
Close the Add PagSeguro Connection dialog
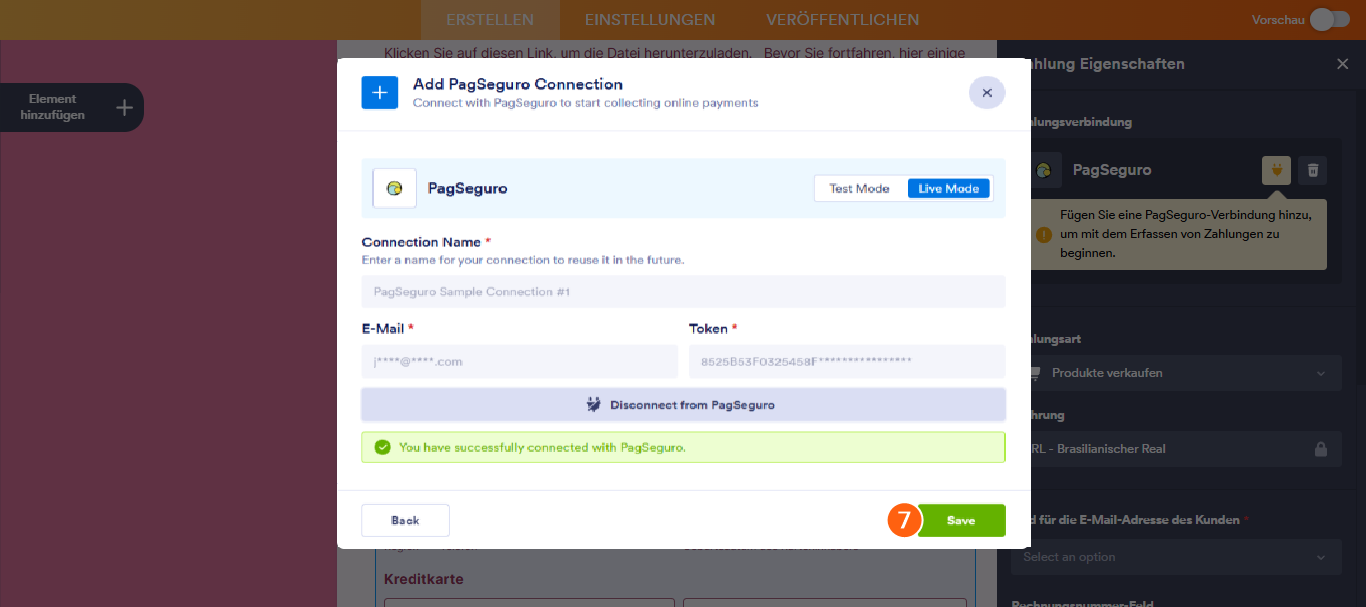tap(987, 93)
